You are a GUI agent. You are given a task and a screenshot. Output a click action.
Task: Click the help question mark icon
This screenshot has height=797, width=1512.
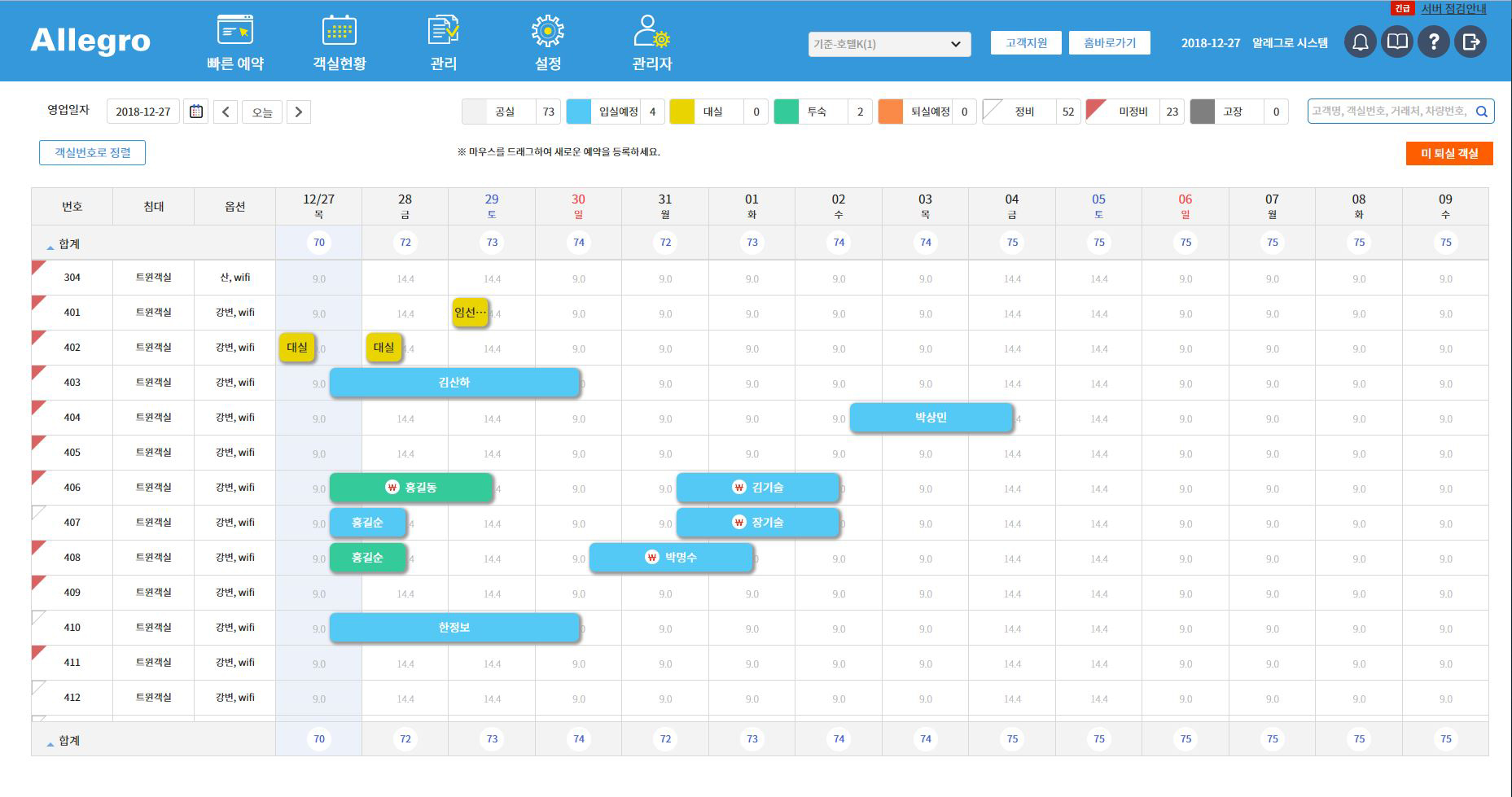pyautogui.click(x=1433, y=42)
